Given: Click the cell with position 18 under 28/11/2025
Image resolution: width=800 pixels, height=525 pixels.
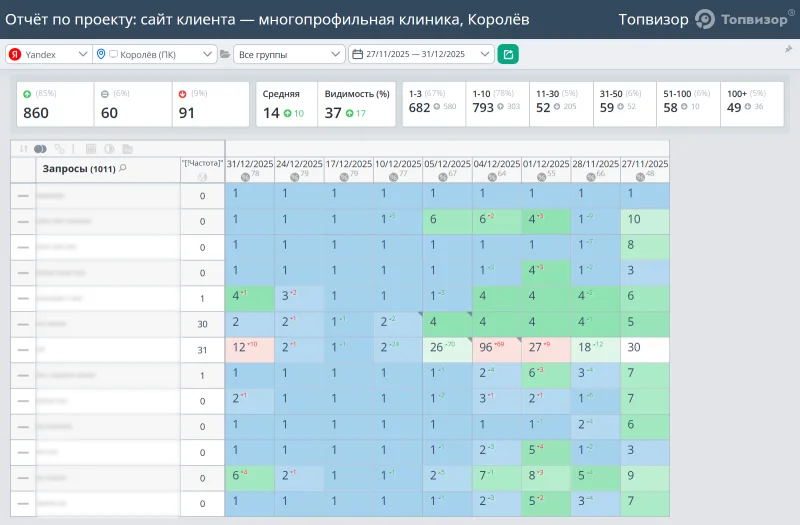Looking at the screenshot, I should click(x=595, y=349).
